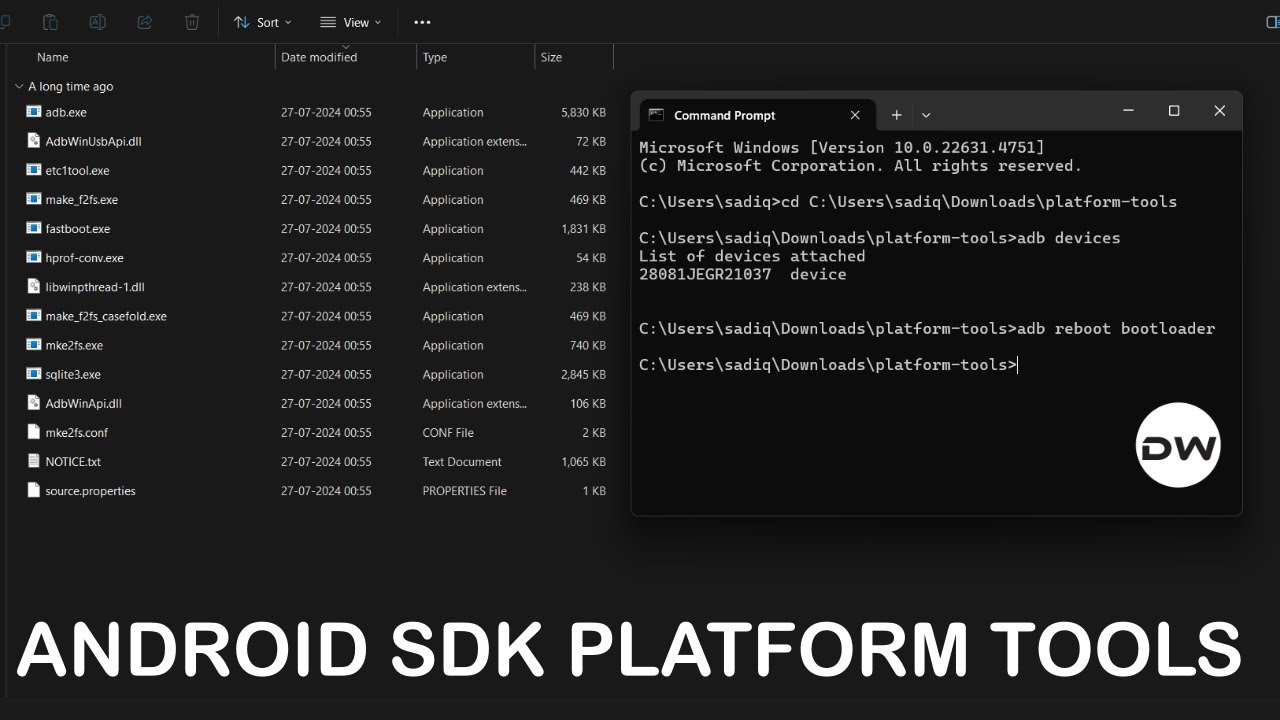This screenshot has height=720, width=1280.
Task: Collapse the 'A long time ago' group
Action: 19,87
